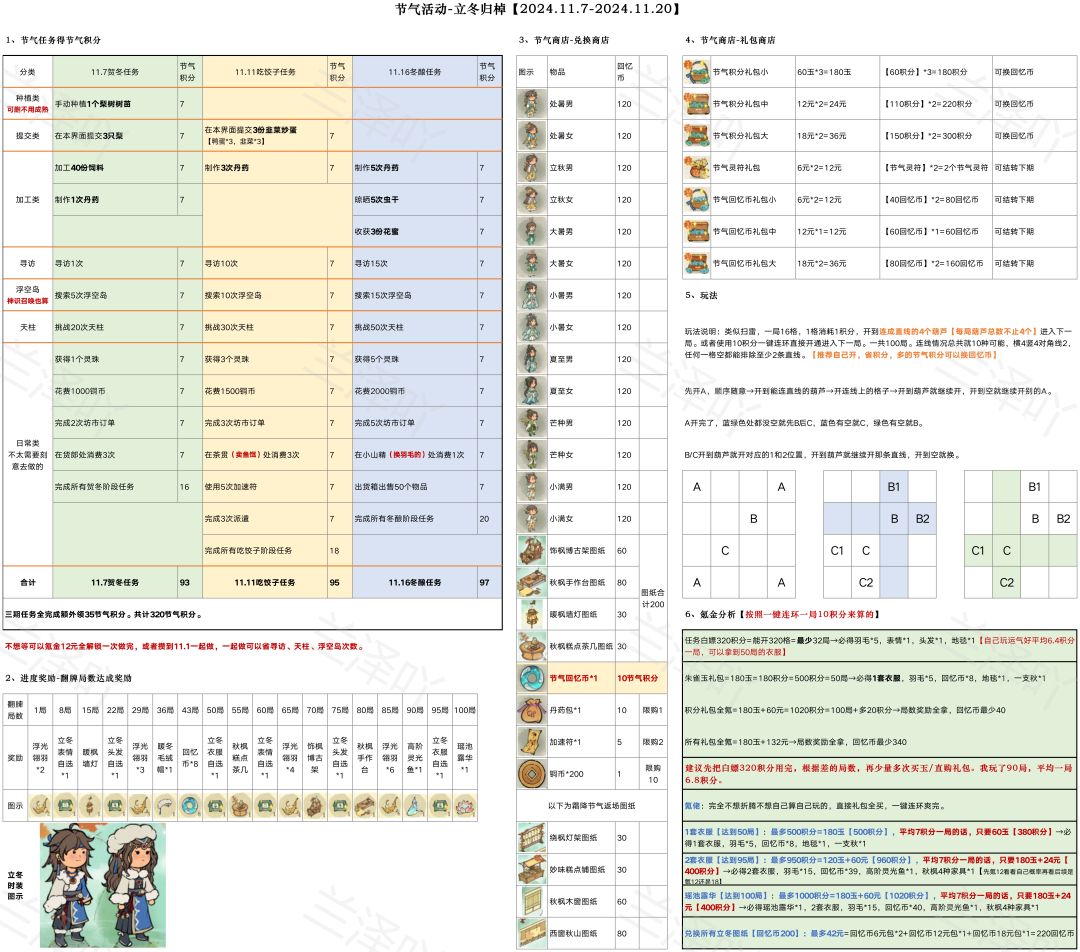The image size is (1080, 952).
Task: Select the 秋枫糕点茶几图纸 icon
Action: click(x=532, y=646)
